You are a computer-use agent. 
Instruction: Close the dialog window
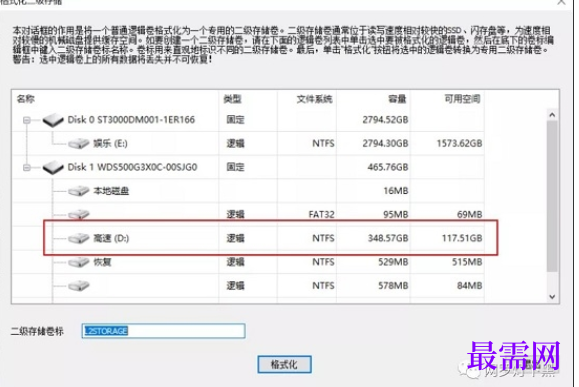pyautogui.click(x=561, y=2)
